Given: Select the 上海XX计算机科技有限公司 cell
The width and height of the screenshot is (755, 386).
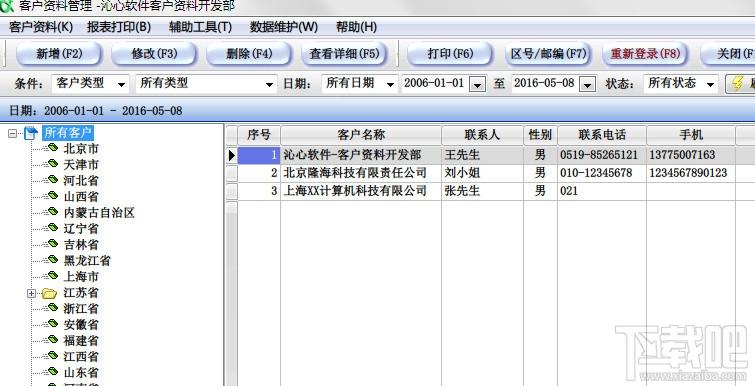Looking at the screenshot, I should tap(361, 191).
